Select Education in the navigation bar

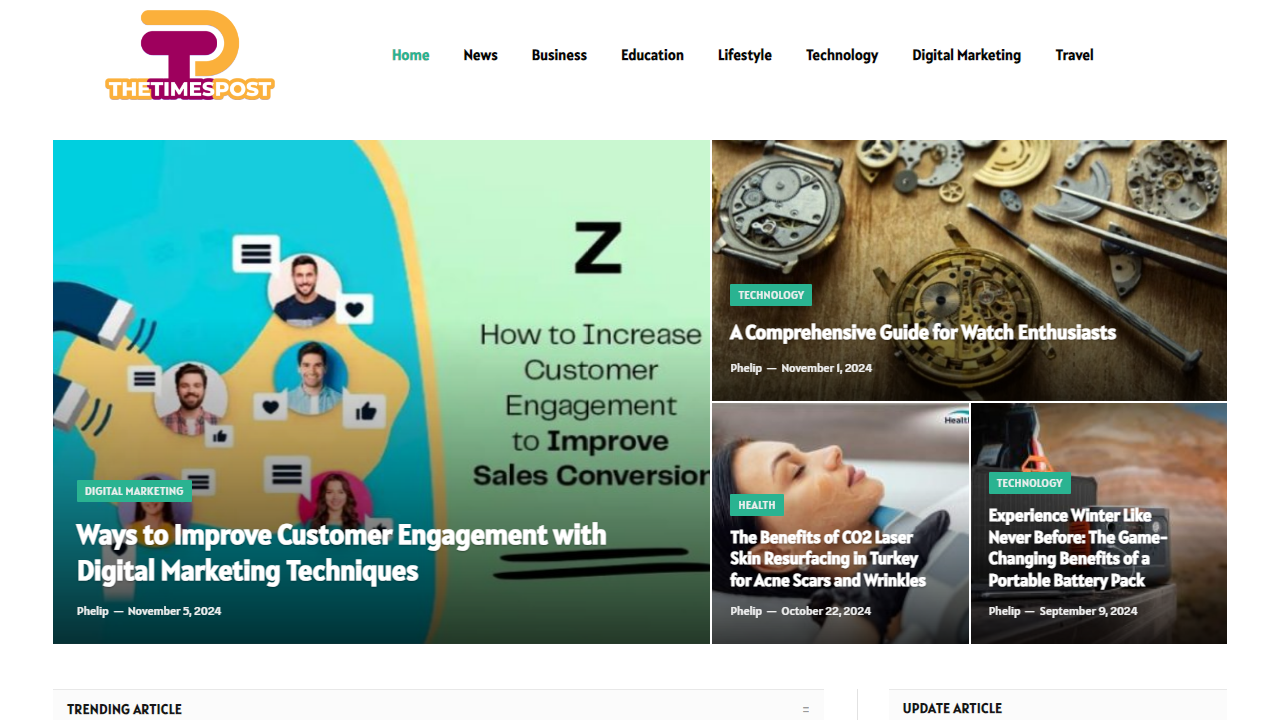652,55
